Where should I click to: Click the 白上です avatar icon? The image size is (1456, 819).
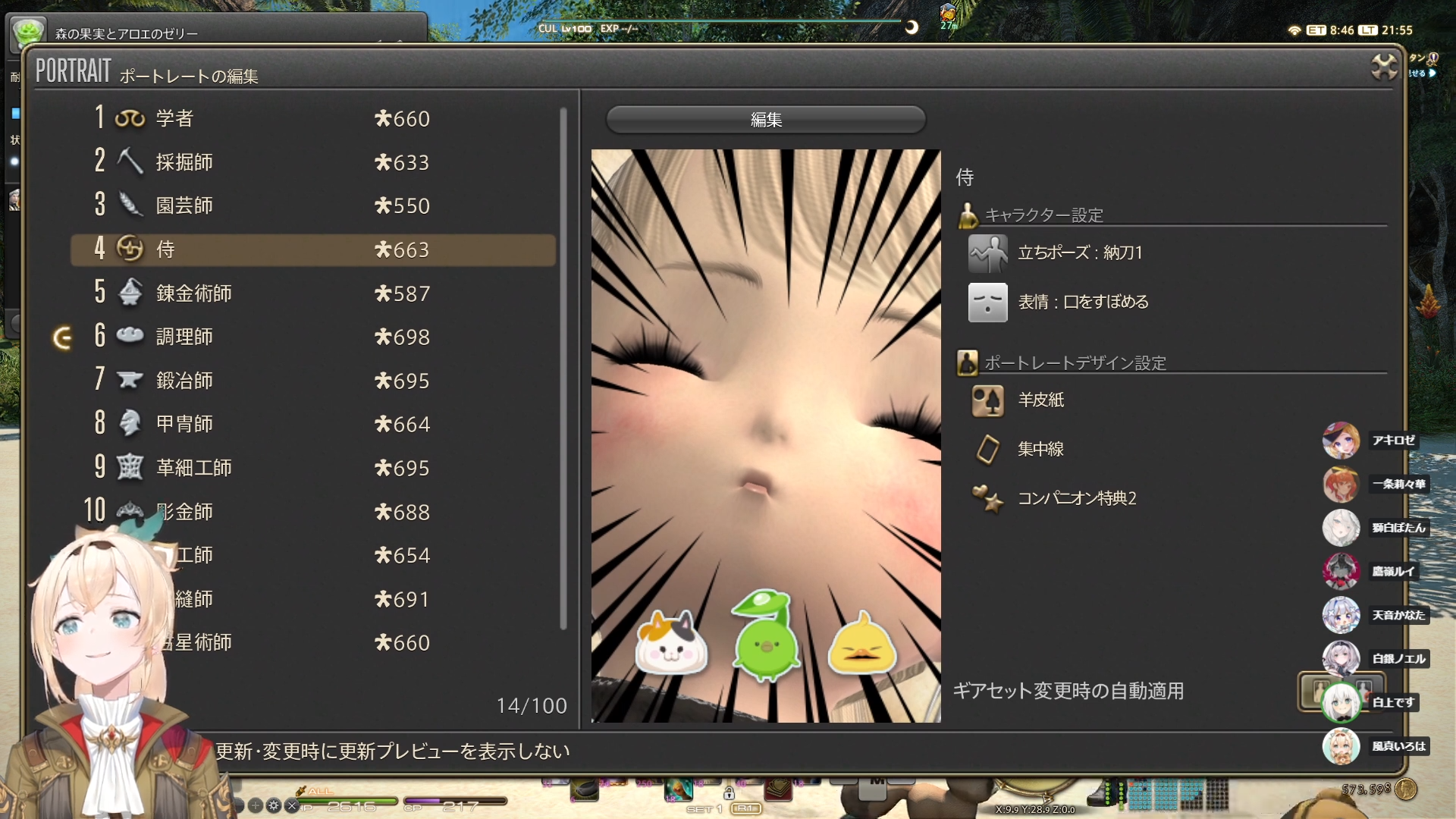click(x=1341, y=702)
